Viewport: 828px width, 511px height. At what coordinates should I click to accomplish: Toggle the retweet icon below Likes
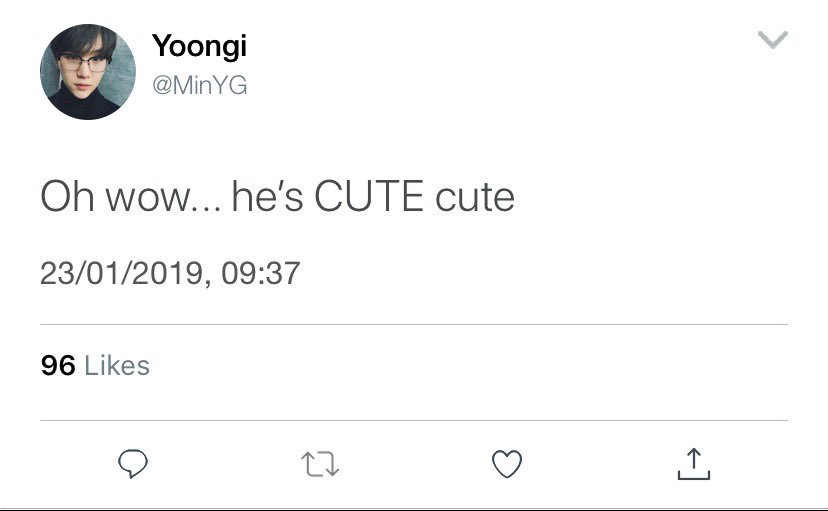320,464
